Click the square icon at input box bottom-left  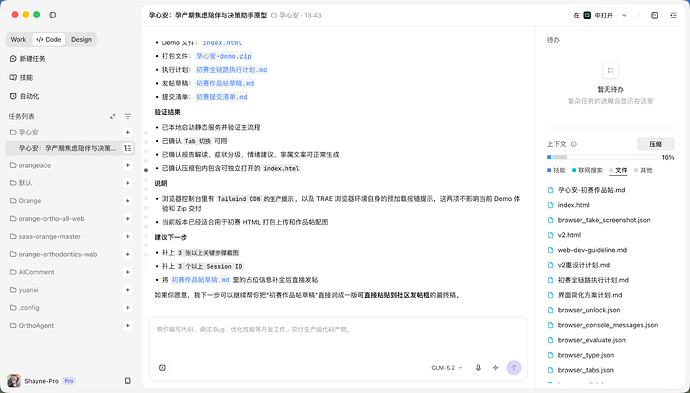click(162, 367)
